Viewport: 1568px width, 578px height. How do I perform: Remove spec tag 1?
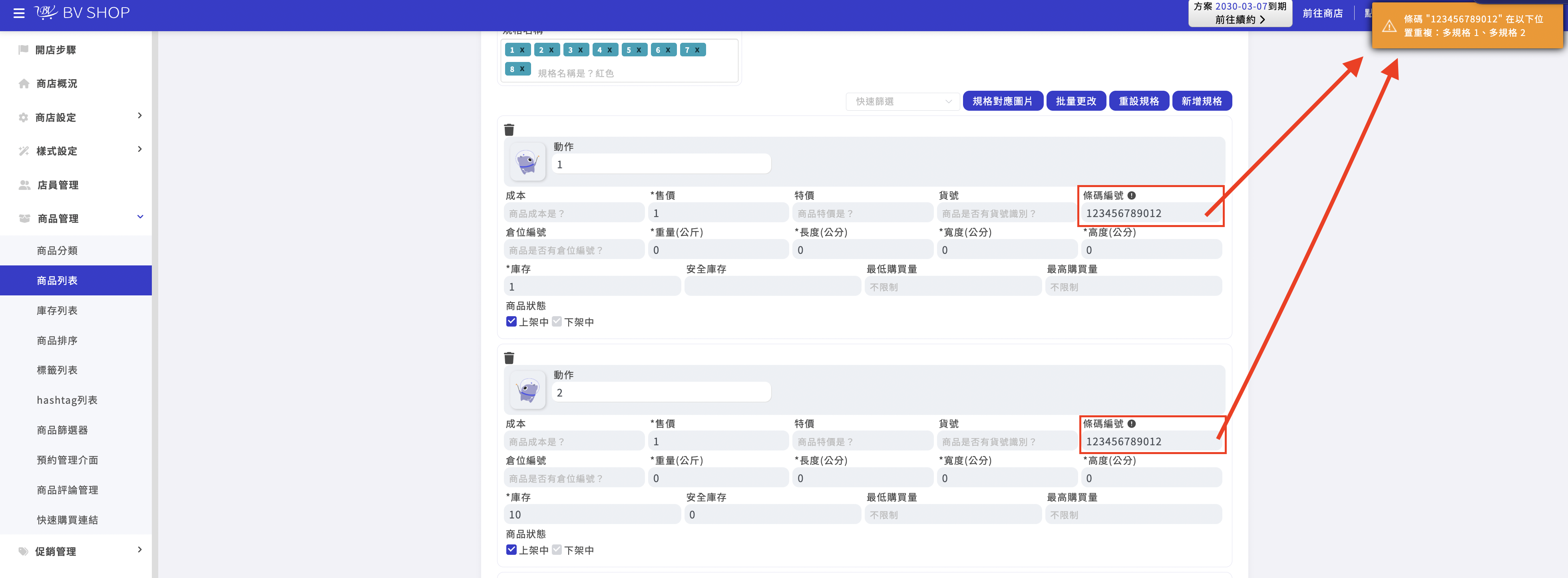pos(522,50)
